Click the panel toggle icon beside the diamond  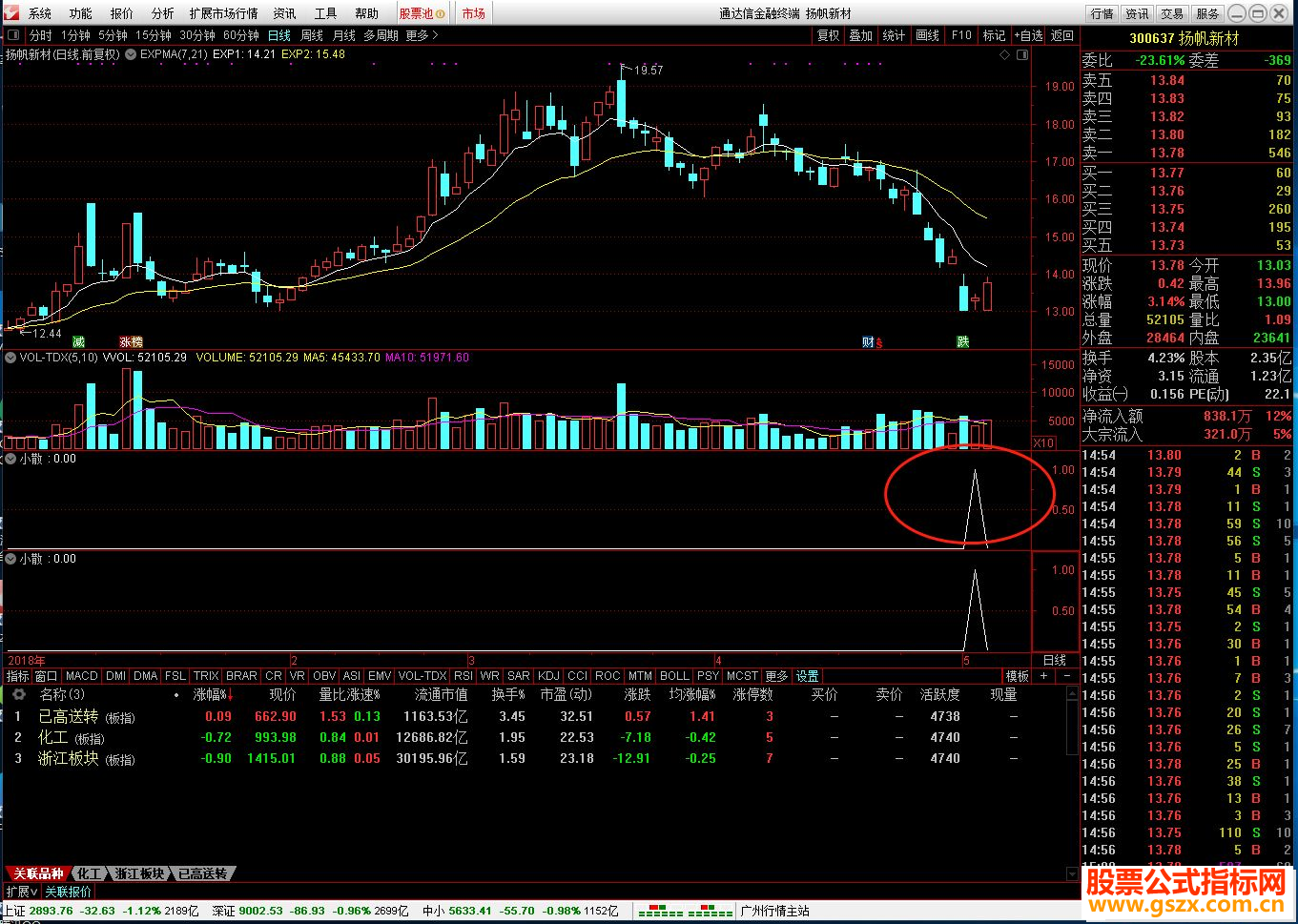click(x=1022, y=55)
